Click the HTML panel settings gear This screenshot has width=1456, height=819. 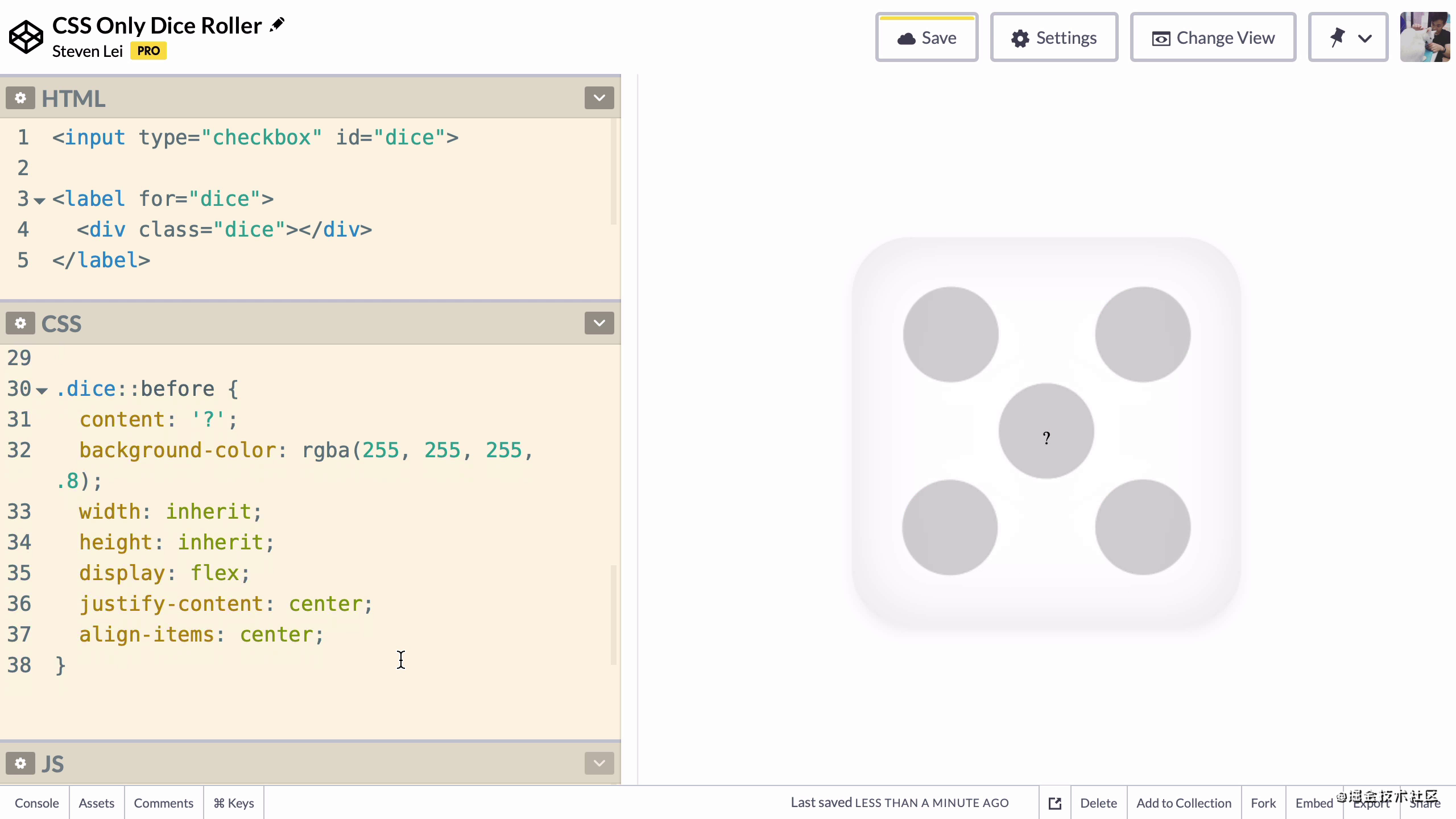[x=19, y=97]
